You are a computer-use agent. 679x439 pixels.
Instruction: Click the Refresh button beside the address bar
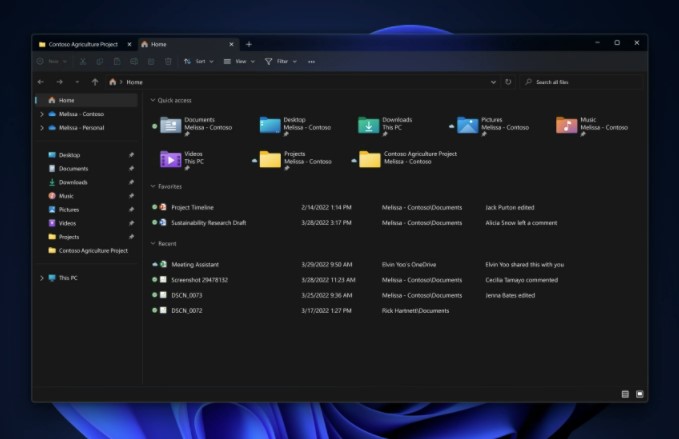pyautogui.click(x=508, y=82)
